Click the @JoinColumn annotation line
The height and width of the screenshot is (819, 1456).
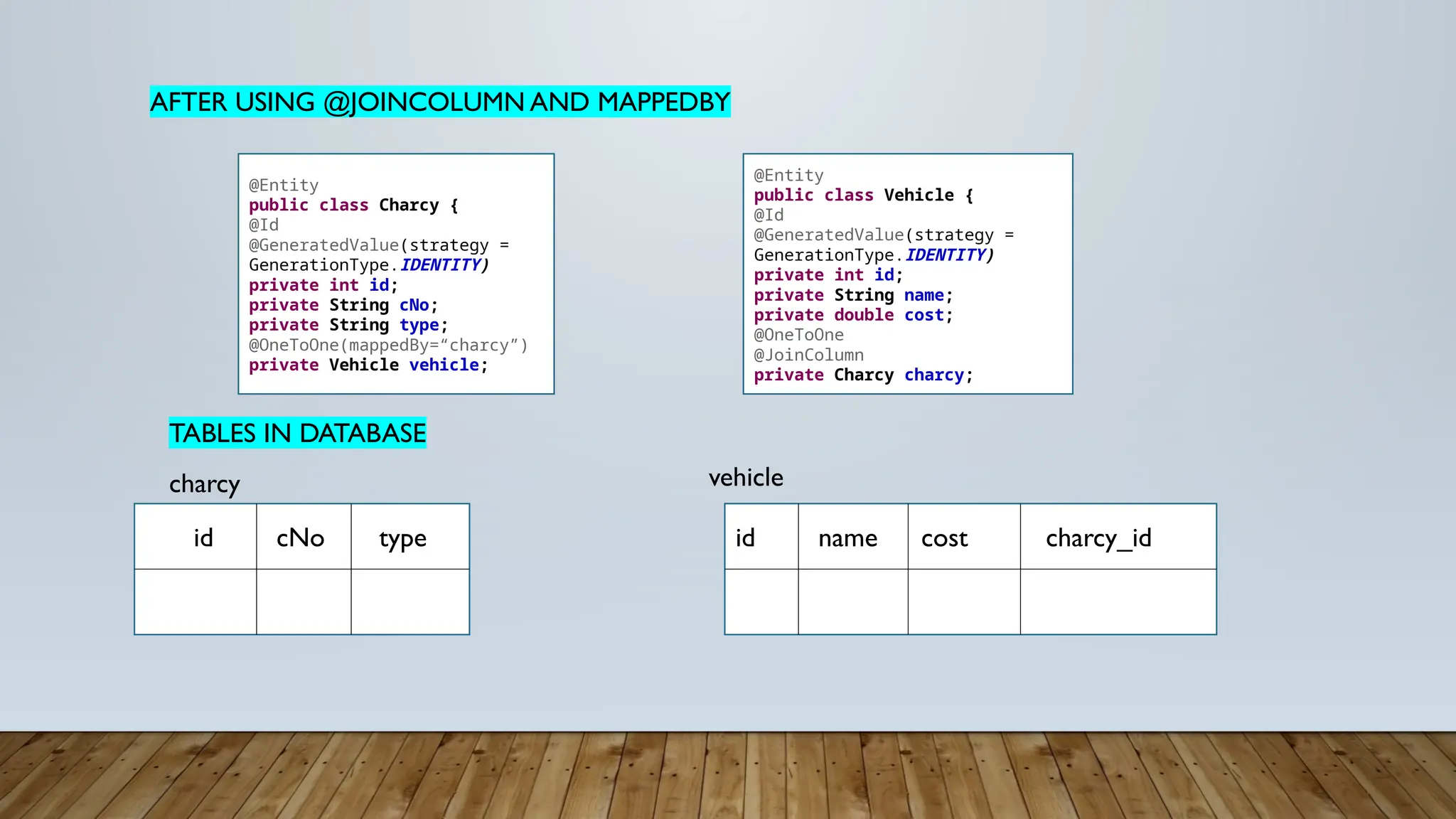click(x=808, y=355)
